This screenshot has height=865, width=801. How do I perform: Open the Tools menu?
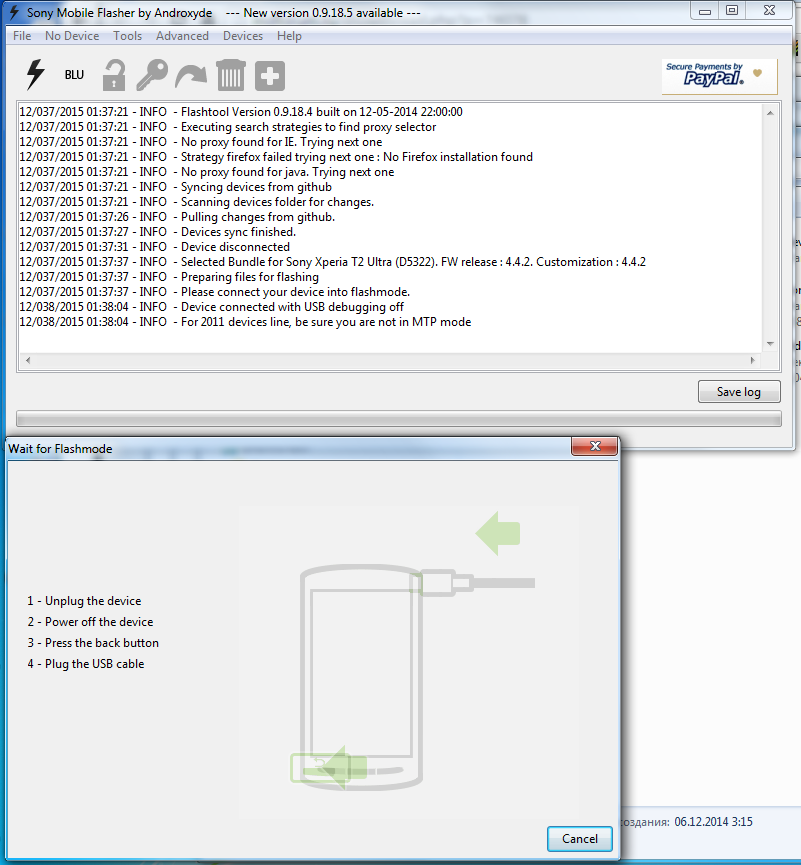coord(127,36)
